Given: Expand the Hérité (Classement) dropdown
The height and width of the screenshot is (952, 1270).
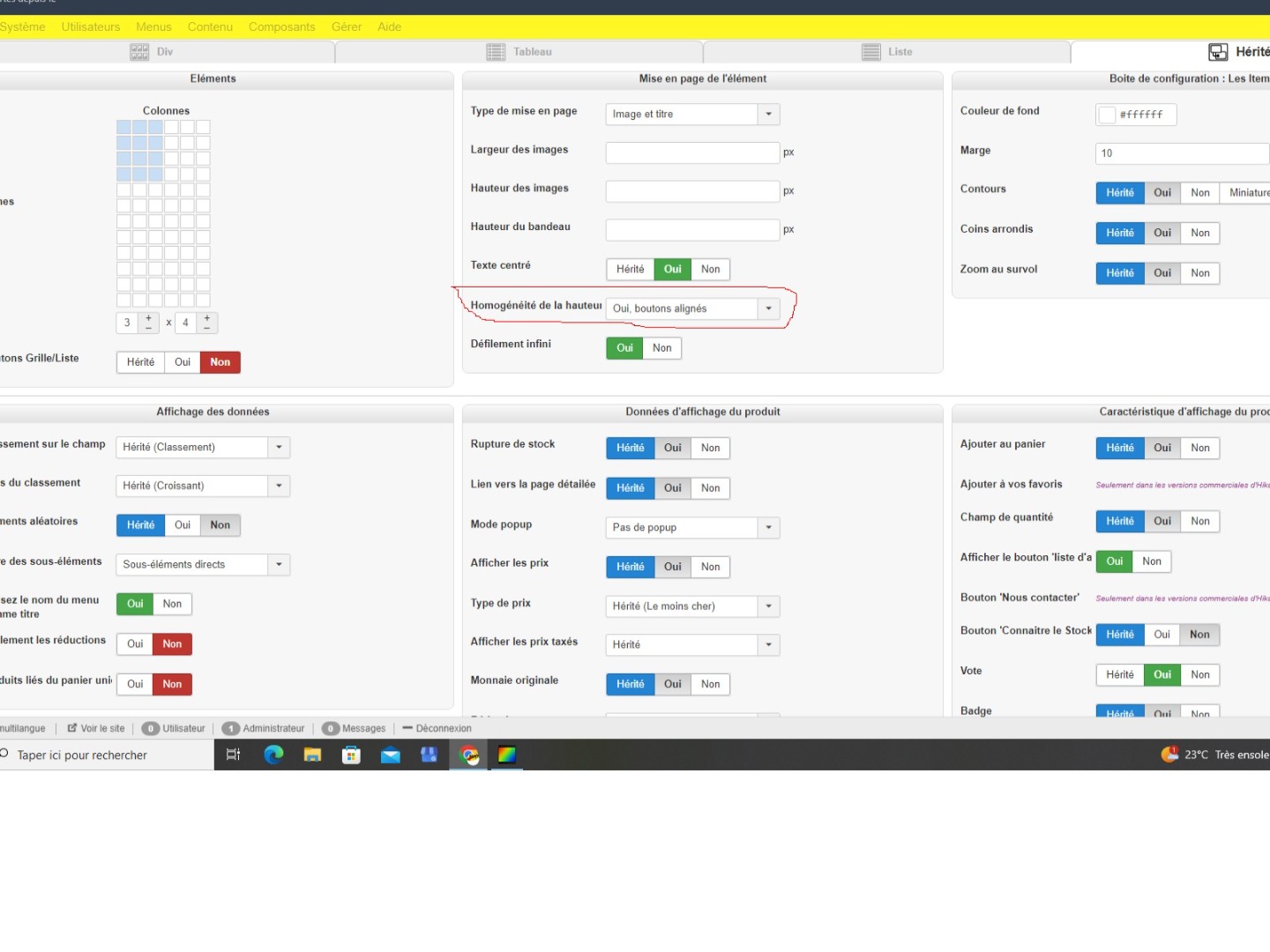Looking at the screenshot, I should click(x=203, y=448).
